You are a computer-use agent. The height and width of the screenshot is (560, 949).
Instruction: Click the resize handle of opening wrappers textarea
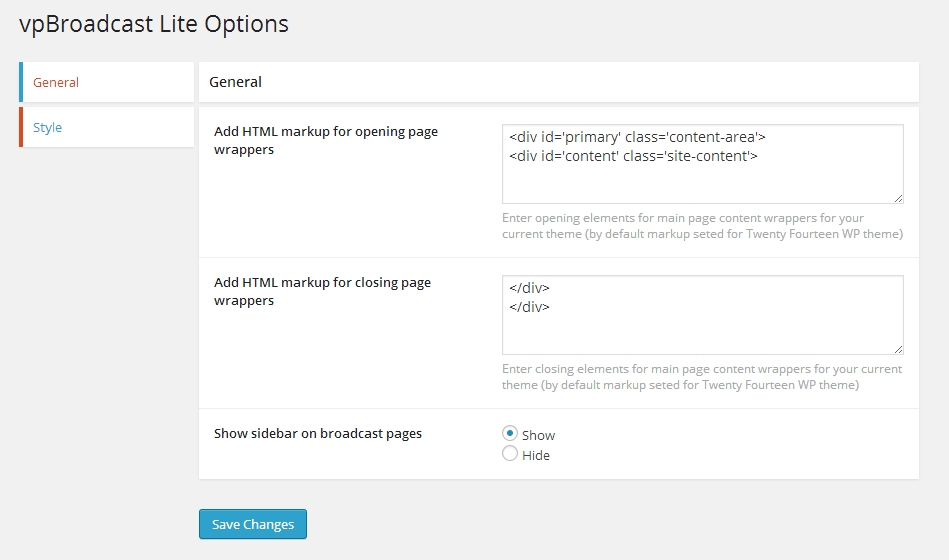coord(898,199)
